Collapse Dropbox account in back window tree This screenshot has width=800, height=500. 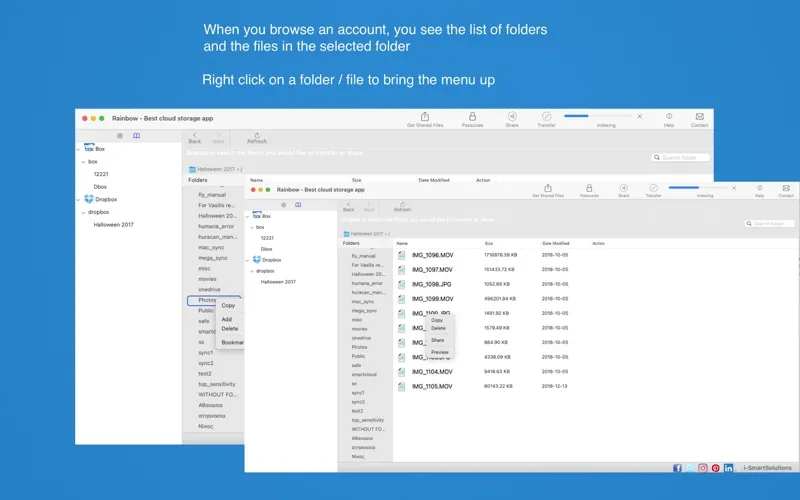click(x=78, y=200)
